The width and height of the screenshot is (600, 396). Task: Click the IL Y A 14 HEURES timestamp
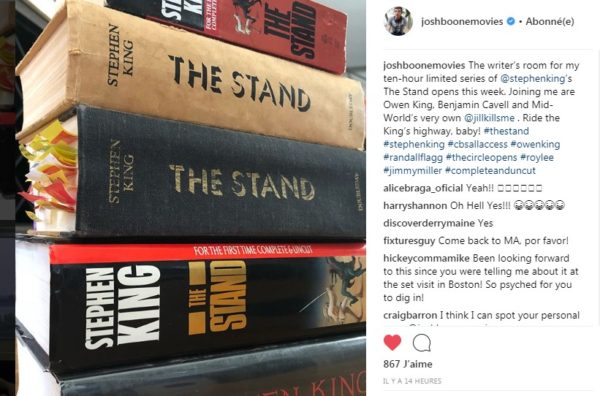(x=412, y=381)
